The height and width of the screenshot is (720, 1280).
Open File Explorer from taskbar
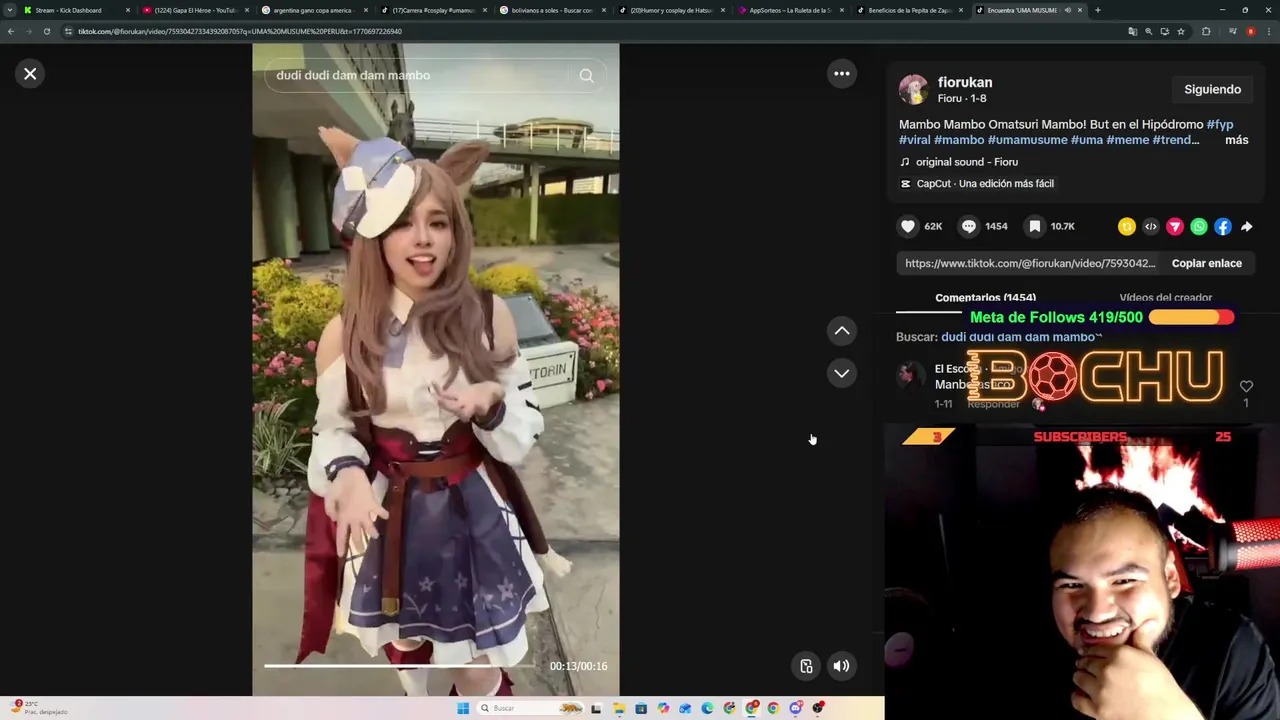coord(619,708)
